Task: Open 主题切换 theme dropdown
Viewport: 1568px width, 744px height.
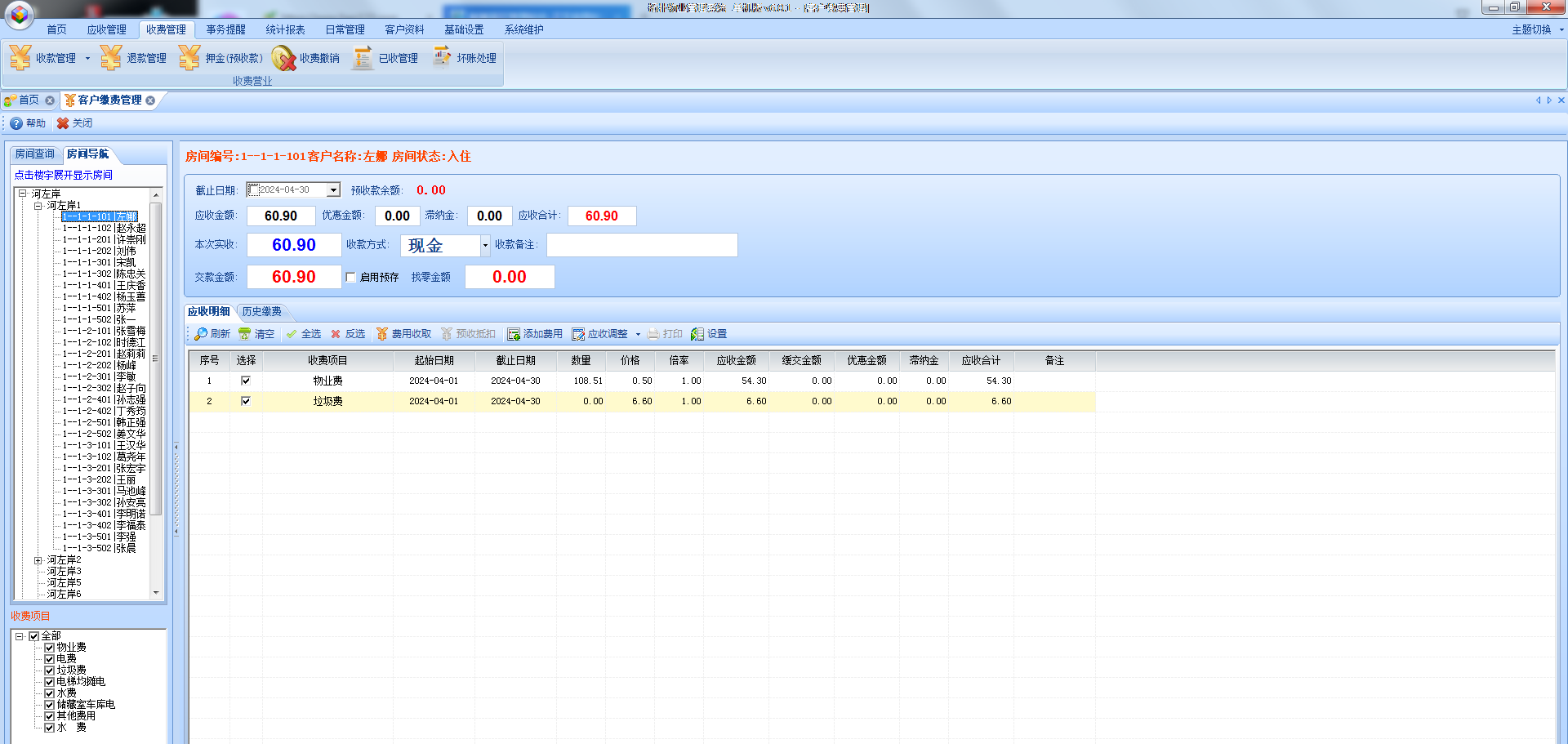Action: [x=1537, y=29]
